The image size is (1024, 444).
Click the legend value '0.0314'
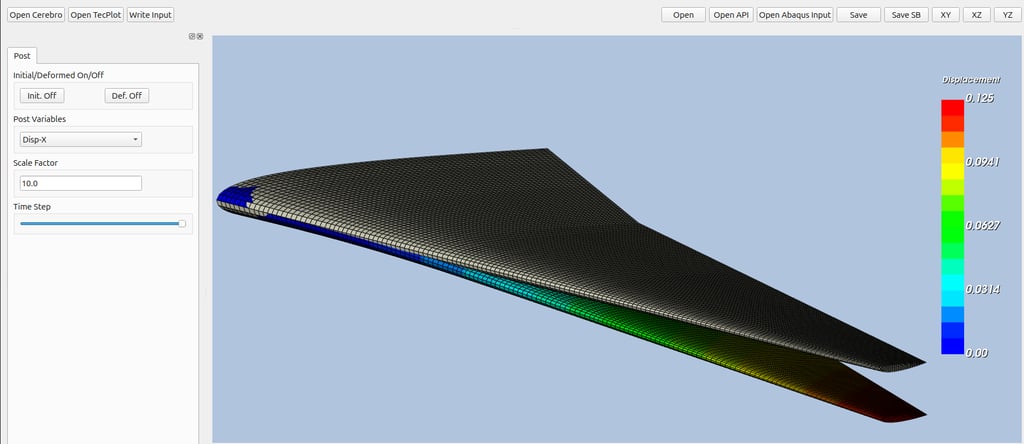coord(983,289)
